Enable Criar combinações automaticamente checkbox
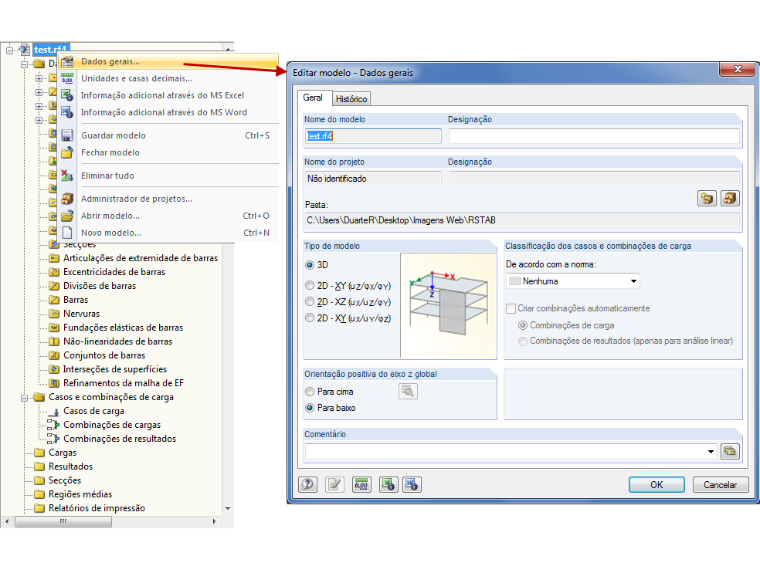The image size is (760, 570). (x=510, y=308)
